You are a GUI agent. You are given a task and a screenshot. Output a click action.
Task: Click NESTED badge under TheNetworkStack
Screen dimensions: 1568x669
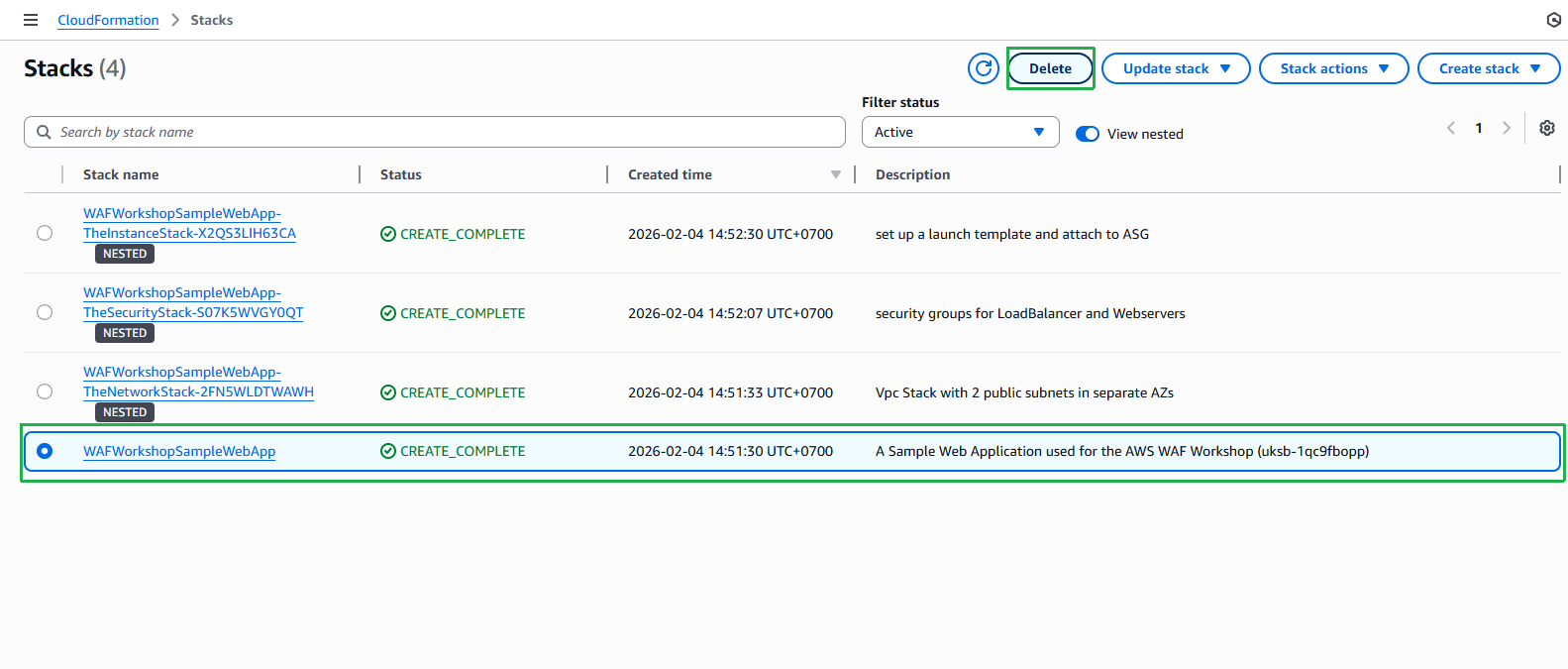click(x=125, y=412)
